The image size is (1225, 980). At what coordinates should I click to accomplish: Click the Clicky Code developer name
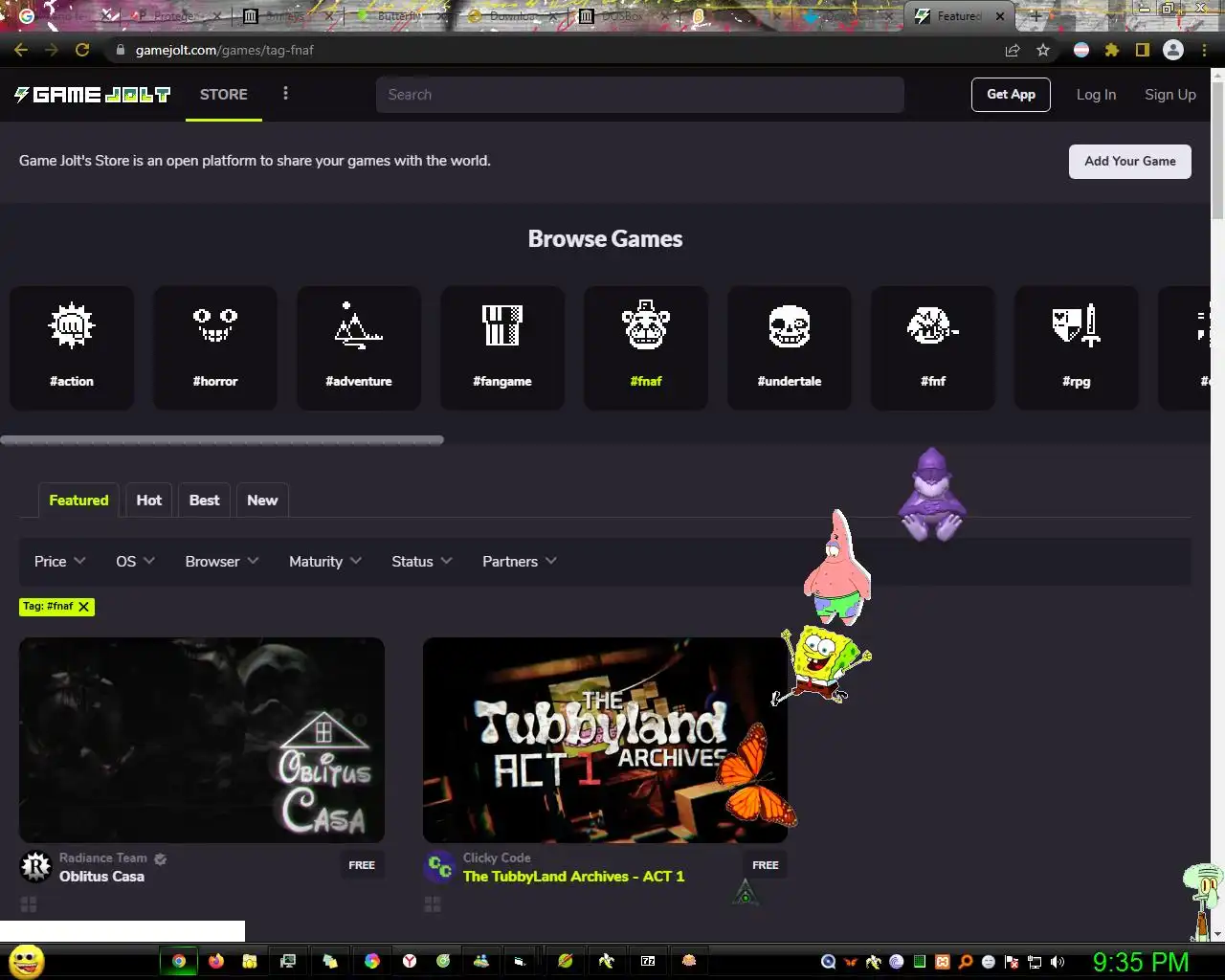(x=497, y=858)
